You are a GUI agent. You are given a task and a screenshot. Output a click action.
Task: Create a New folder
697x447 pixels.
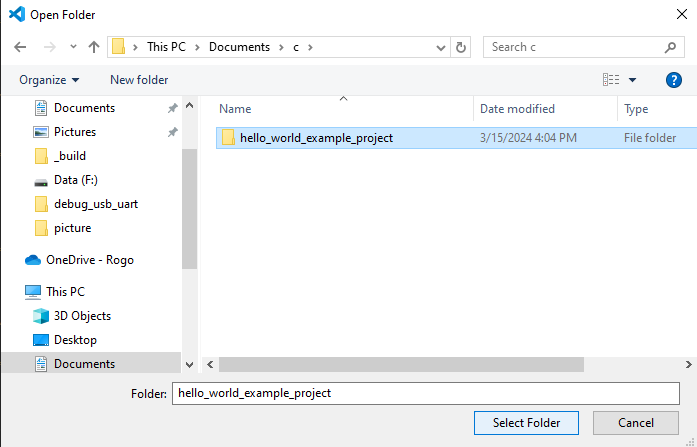point(139,80)
